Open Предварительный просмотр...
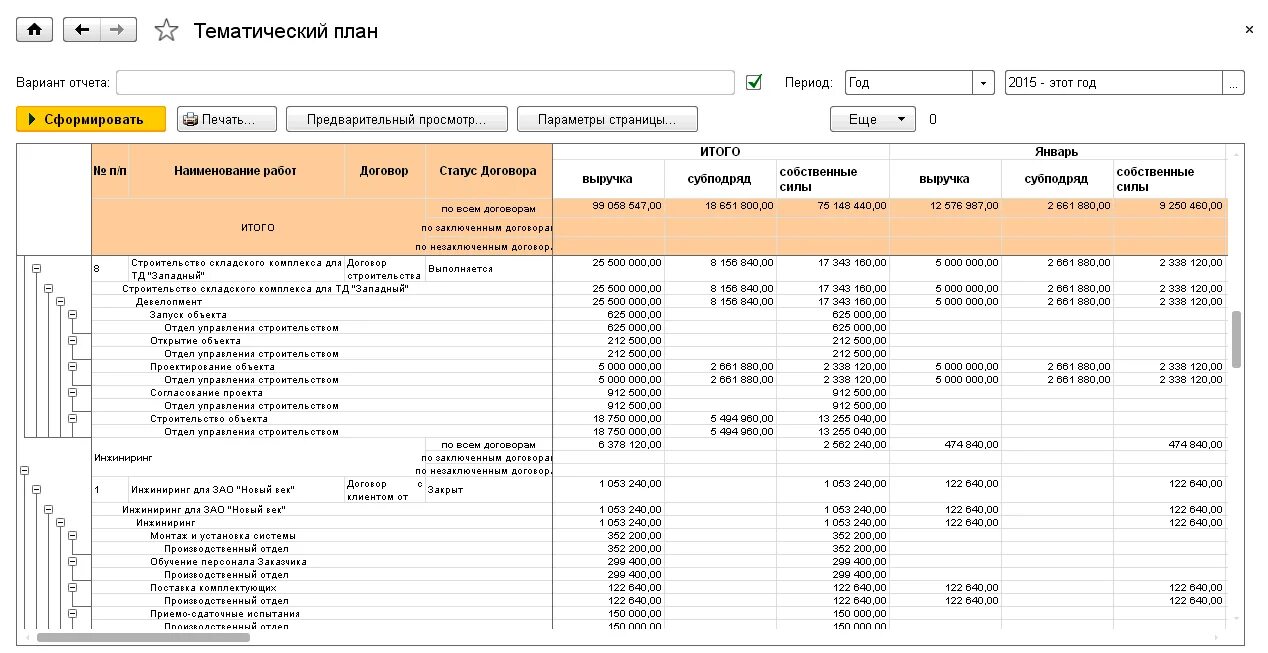The height and width of the screenshot is (653, 1268). 397,119
